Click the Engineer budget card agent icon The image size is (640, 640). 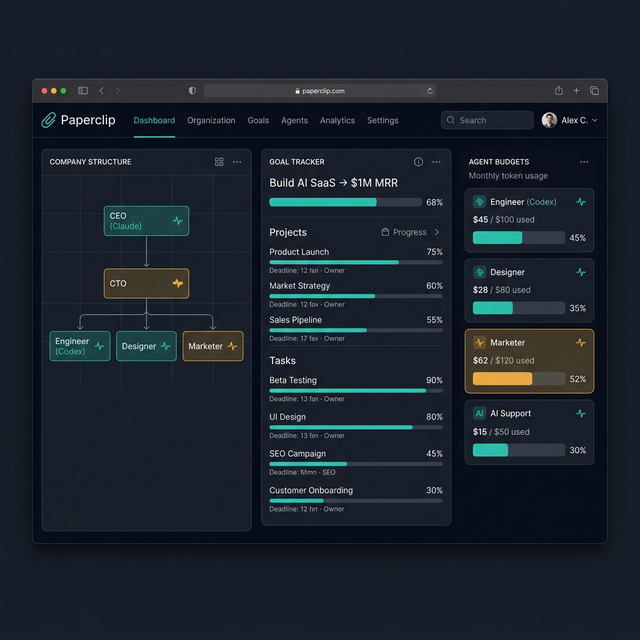tap(480, 202)
